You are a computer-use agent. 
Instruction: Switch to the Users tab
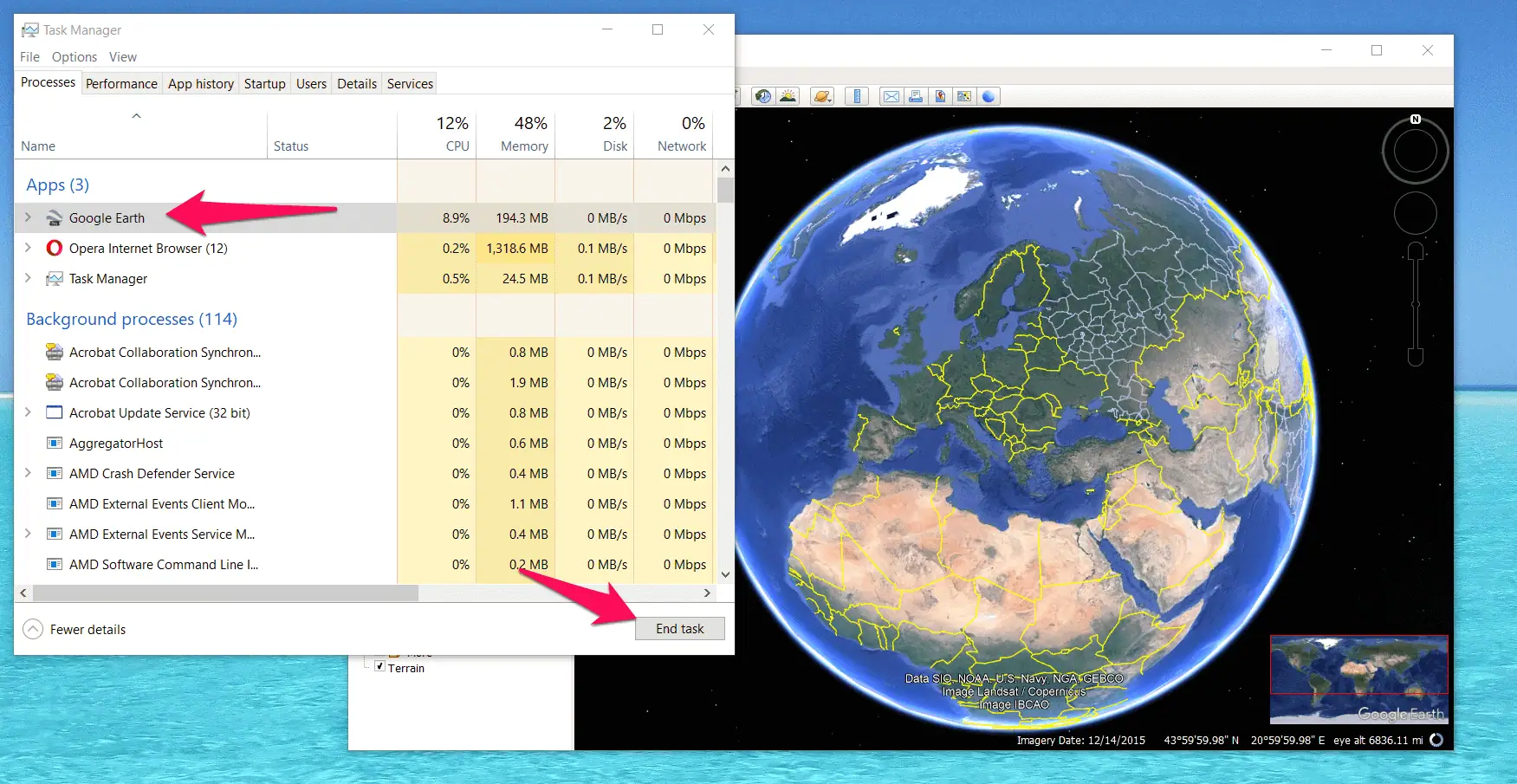311,84
